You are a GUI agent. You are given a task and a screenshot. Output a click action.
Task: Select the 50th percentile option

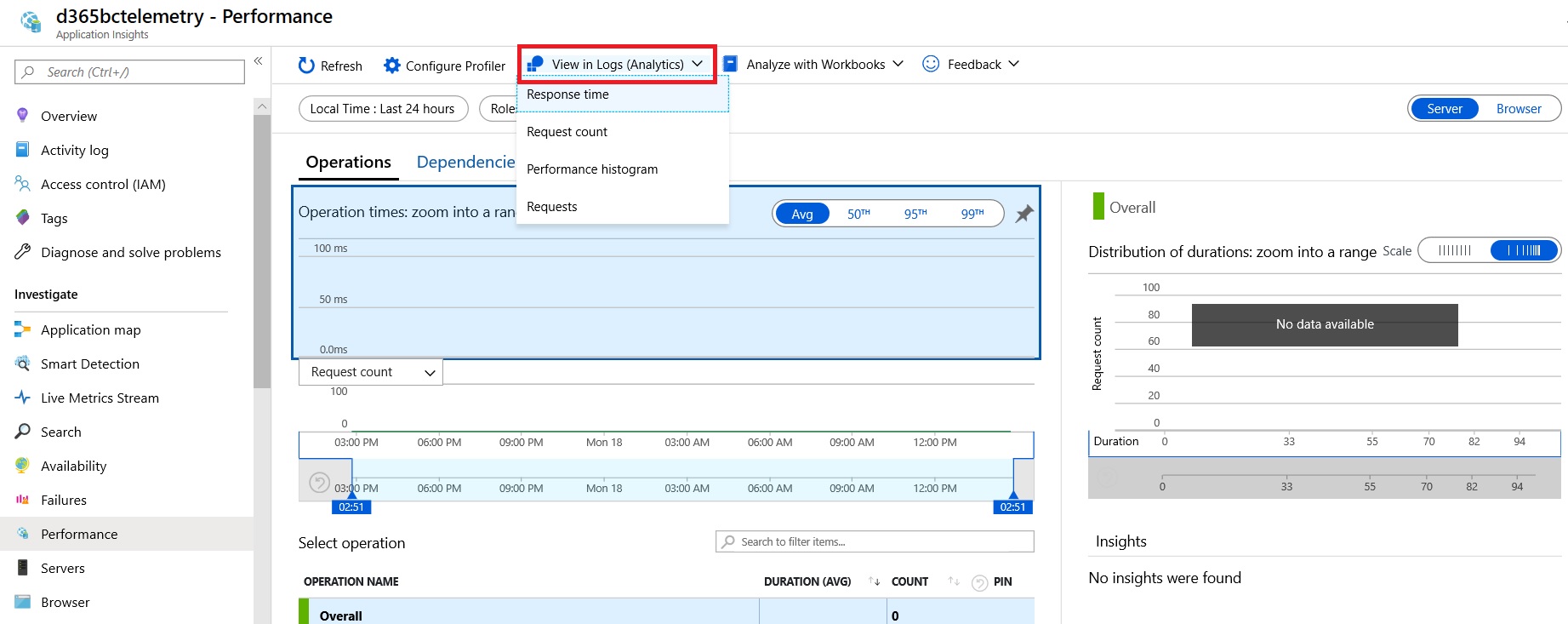coord(858,214)
